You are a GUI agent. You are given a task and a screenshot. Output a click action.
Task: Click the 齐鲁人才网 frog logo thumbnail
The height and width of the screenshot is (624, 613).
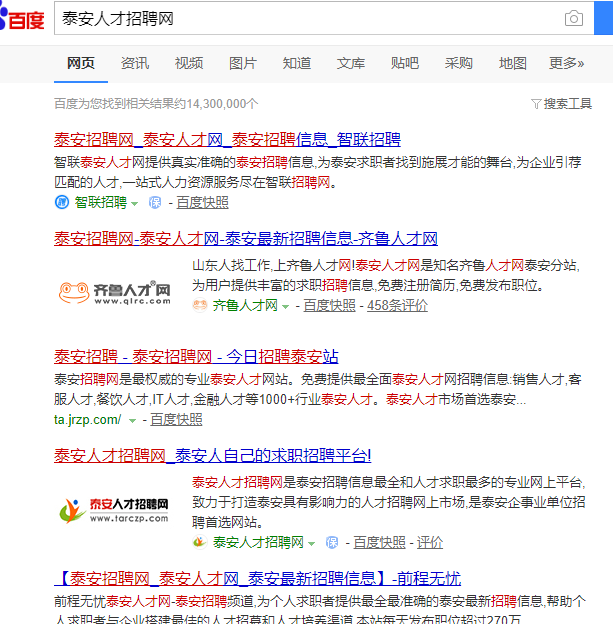pyautogui.click(x=115, y=292)
